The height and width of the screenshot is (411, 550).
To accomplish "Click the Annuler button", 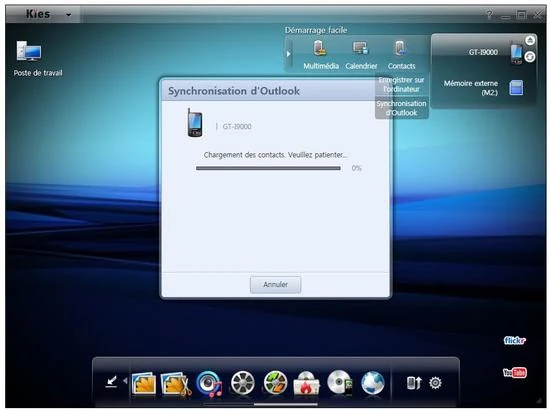I will [x=275, y=284].
